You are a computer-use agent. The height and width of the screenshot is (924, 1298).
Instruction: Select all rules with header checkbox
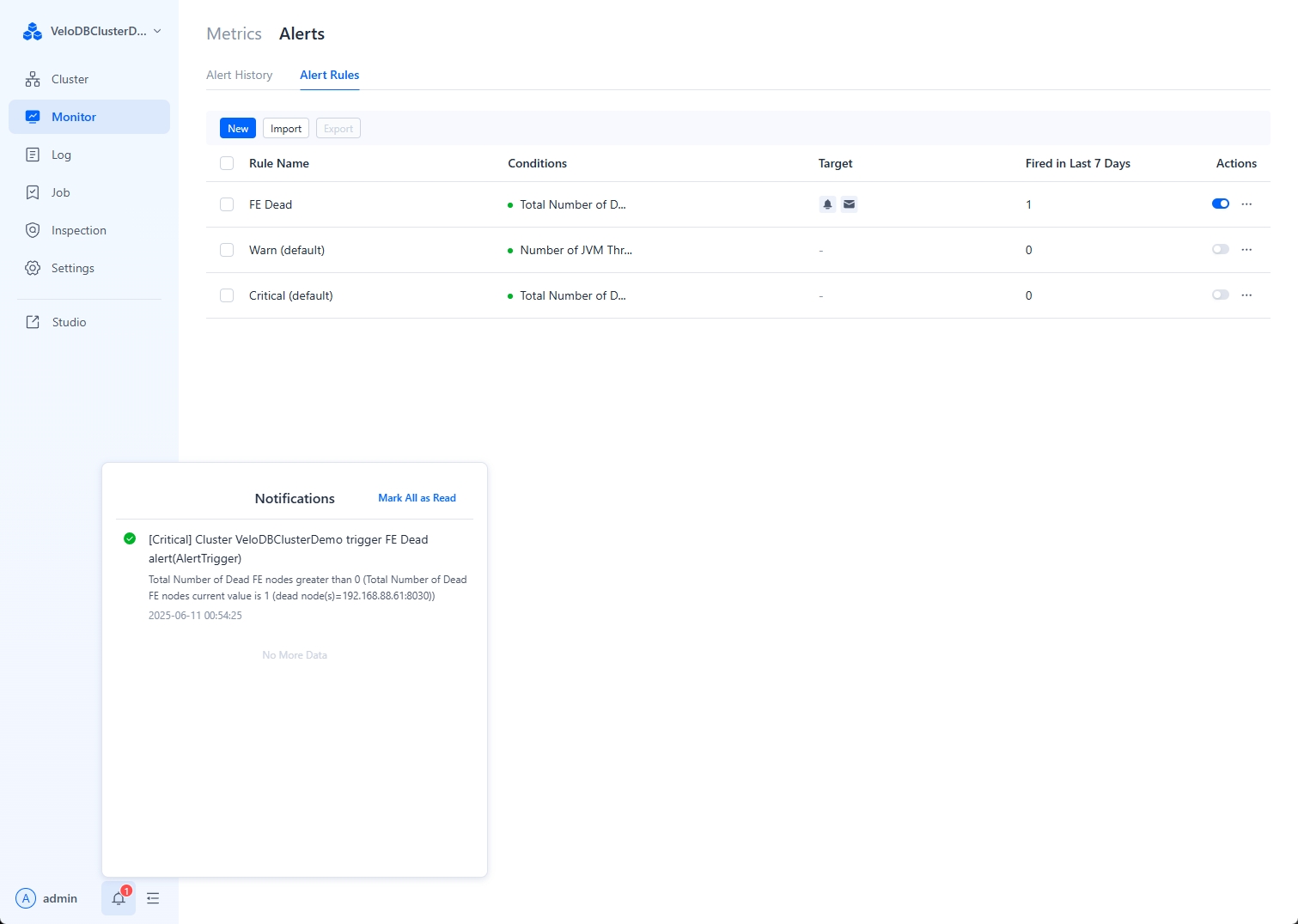(x=227, y=163)
